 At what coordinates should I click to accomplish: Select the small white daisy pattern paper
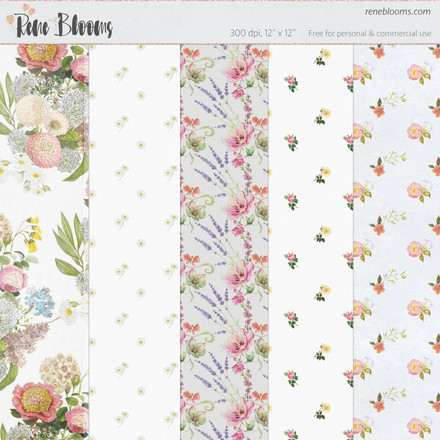[x=134, y=242]
